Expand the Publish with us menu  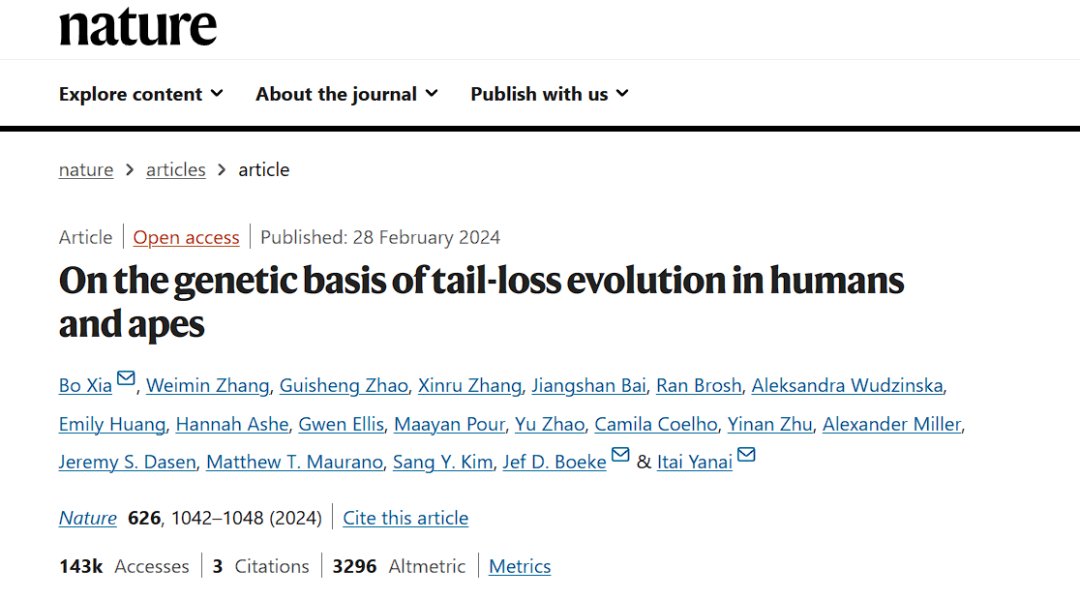pos(550,94)
